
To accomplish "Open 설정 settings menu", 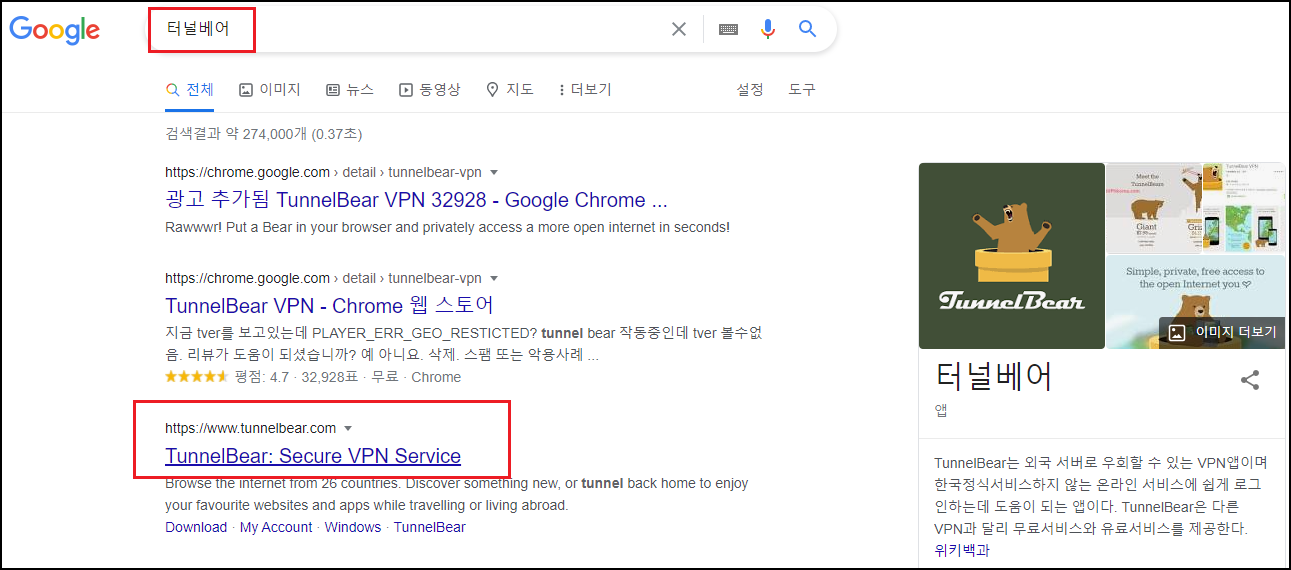I will pyautogui.click(x=750, y=89).
